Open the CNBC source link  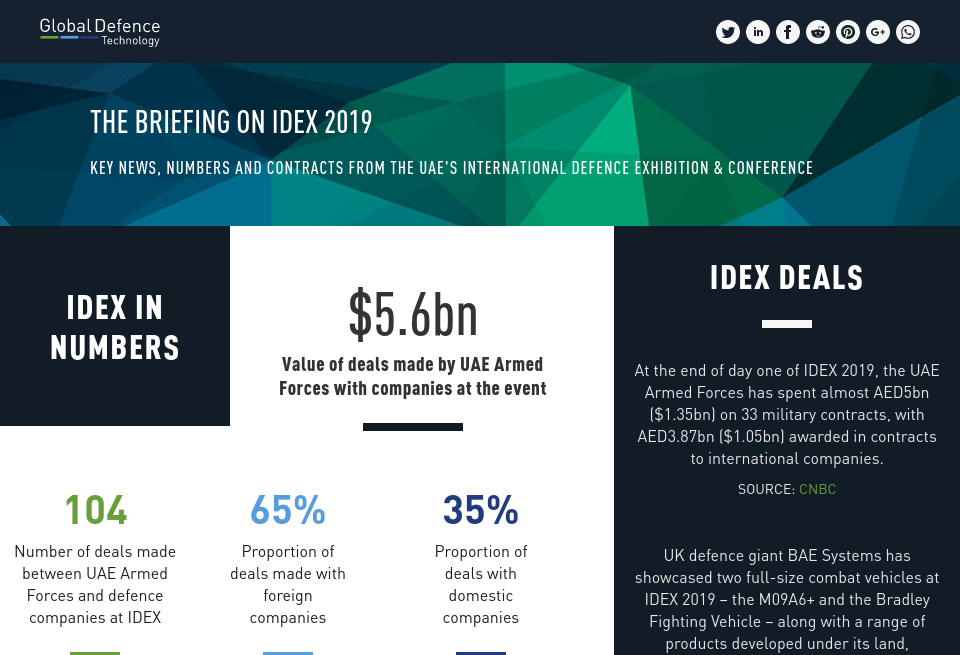(817, 489)
